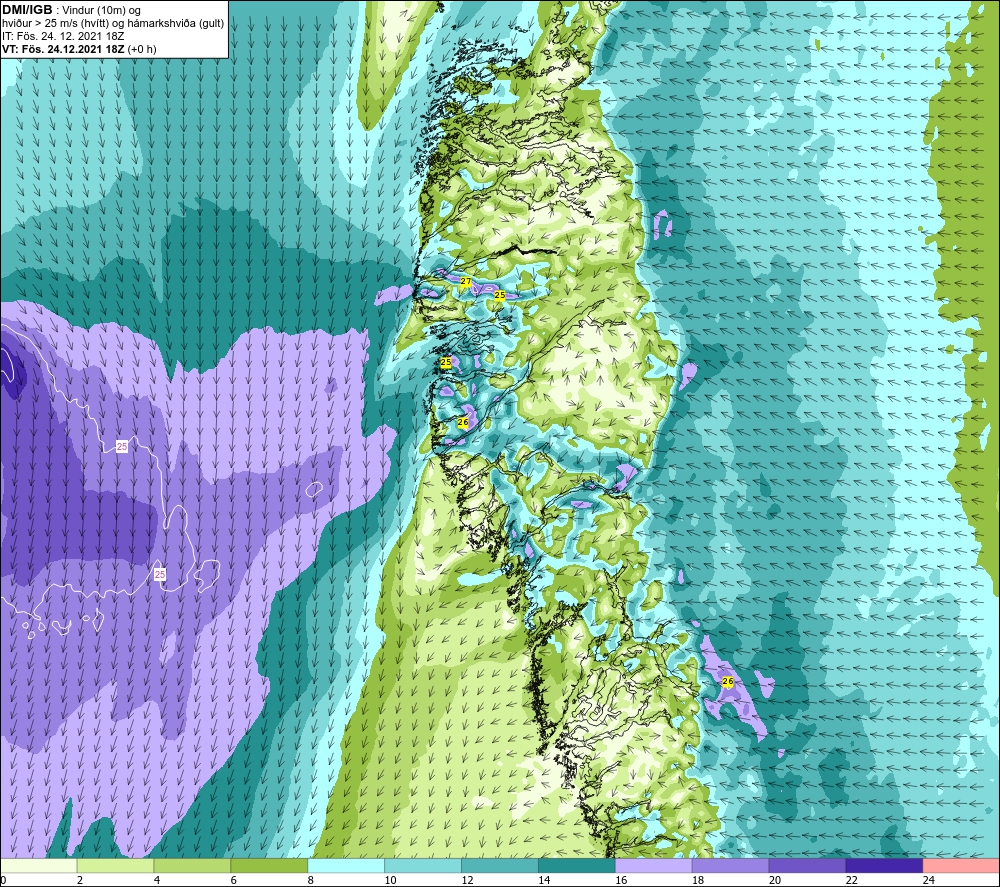Screen dimensions: 1000x887
Task: Select the light cyan 8–10 m/s color swatch
Action: click(346, 865)
